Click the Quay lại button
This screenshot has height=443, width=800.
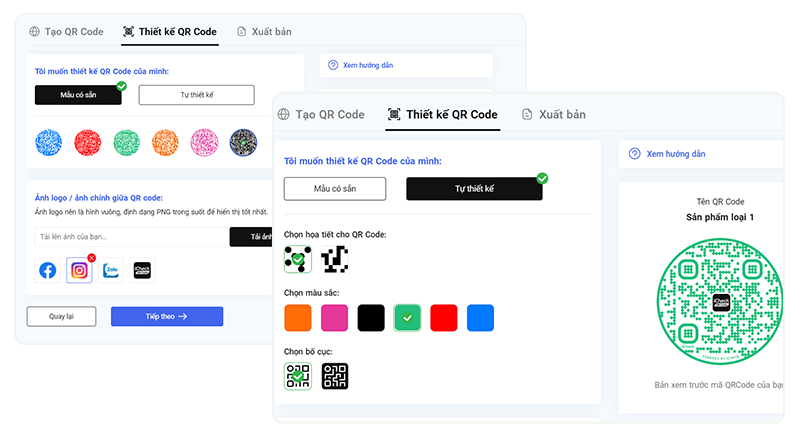click(x=61, y=316)
